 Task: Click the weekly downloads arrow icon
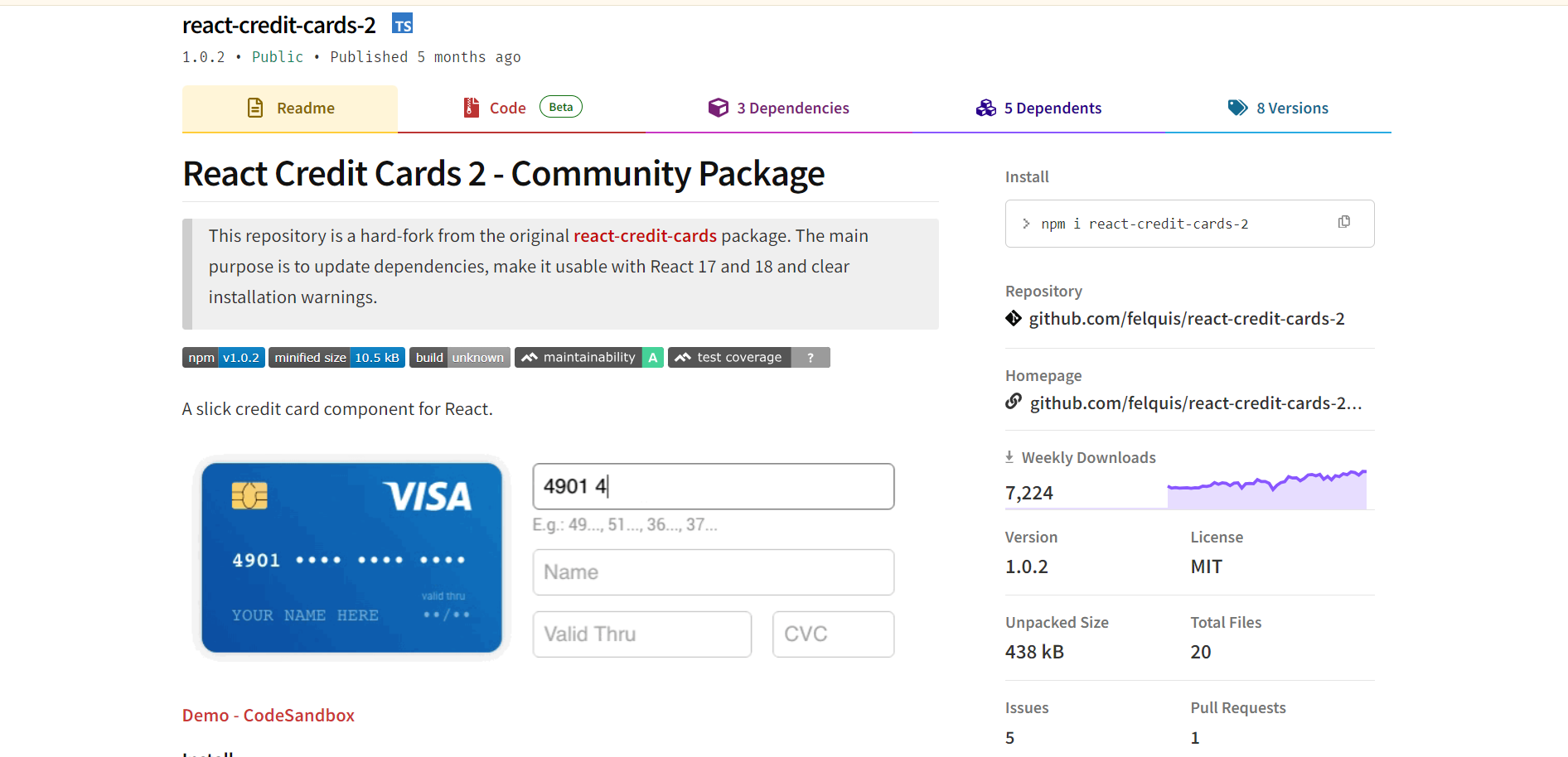pyautogui.click(x=1009, y=456)
